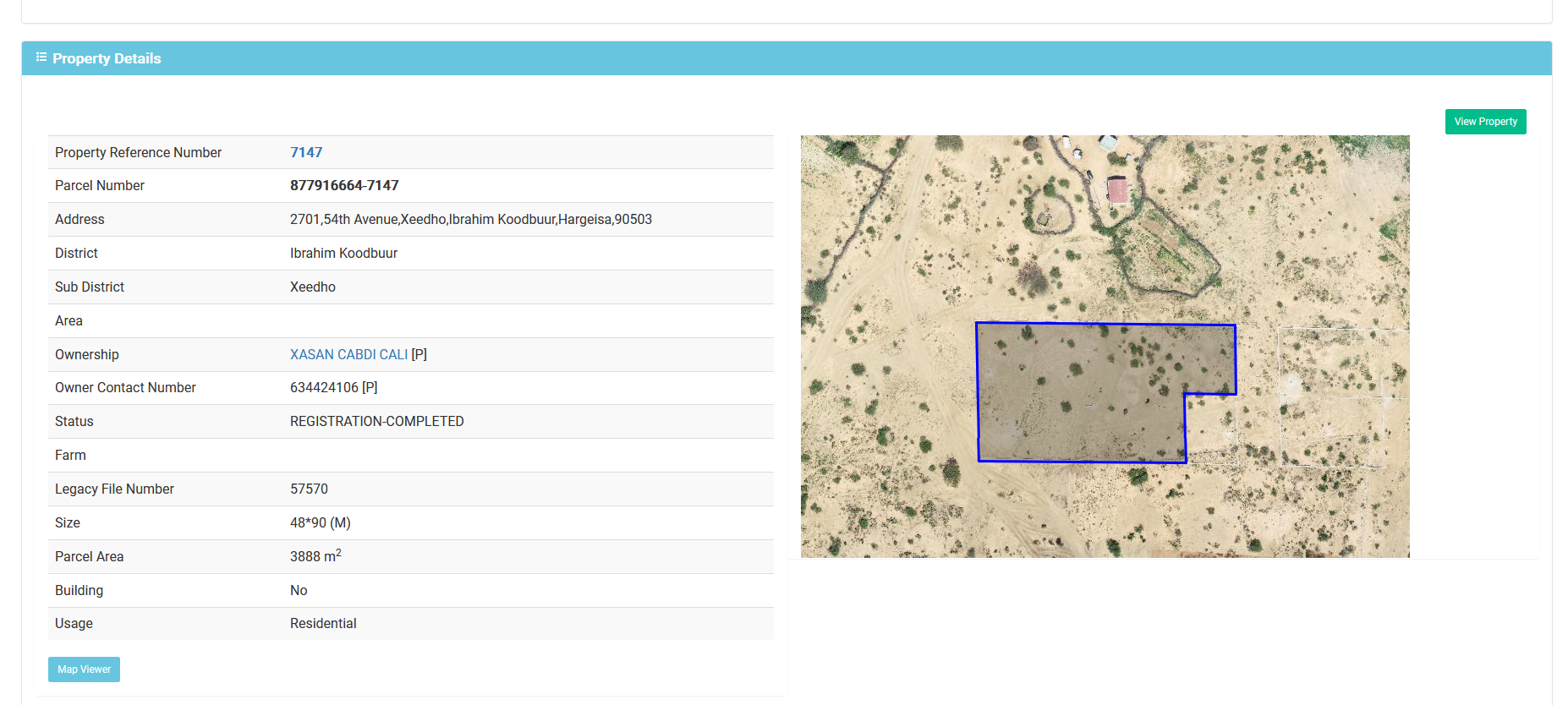Open owner XASAN CABDI CALI link
Viewport: 1568px width, 705px height.
click(348, 354)
